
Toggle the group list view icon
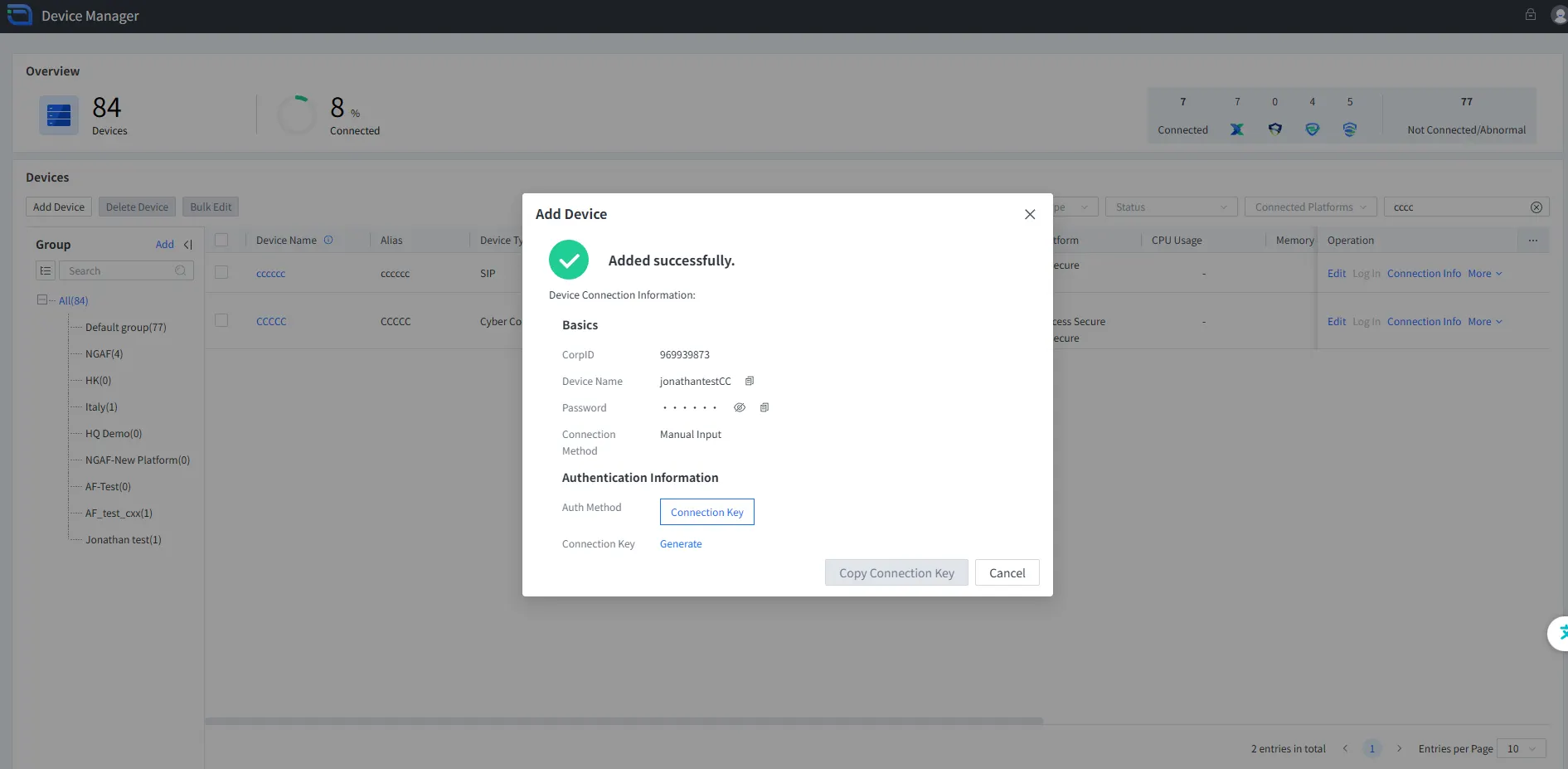(46, 271)
